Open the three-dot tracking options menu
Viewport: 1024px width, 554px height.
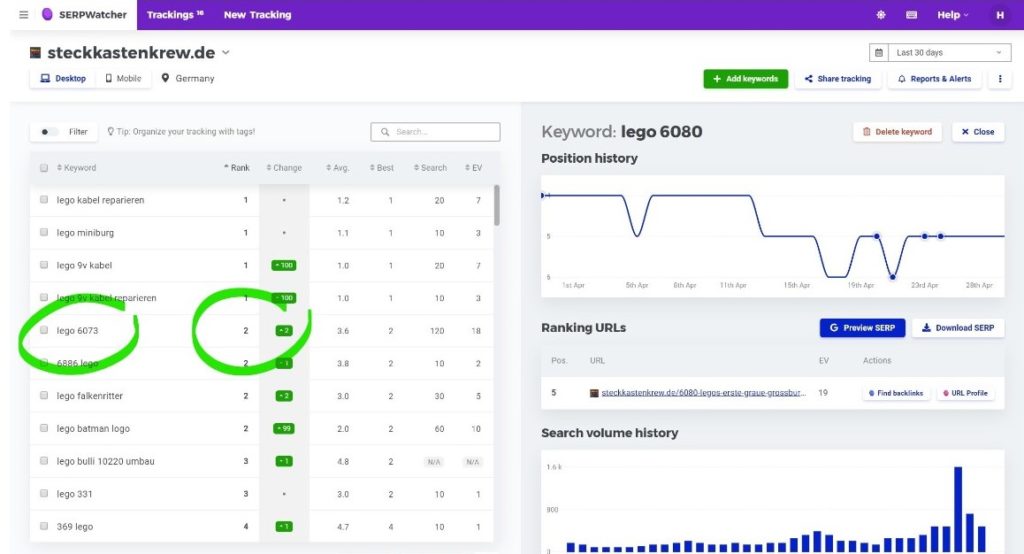[999, 78]
